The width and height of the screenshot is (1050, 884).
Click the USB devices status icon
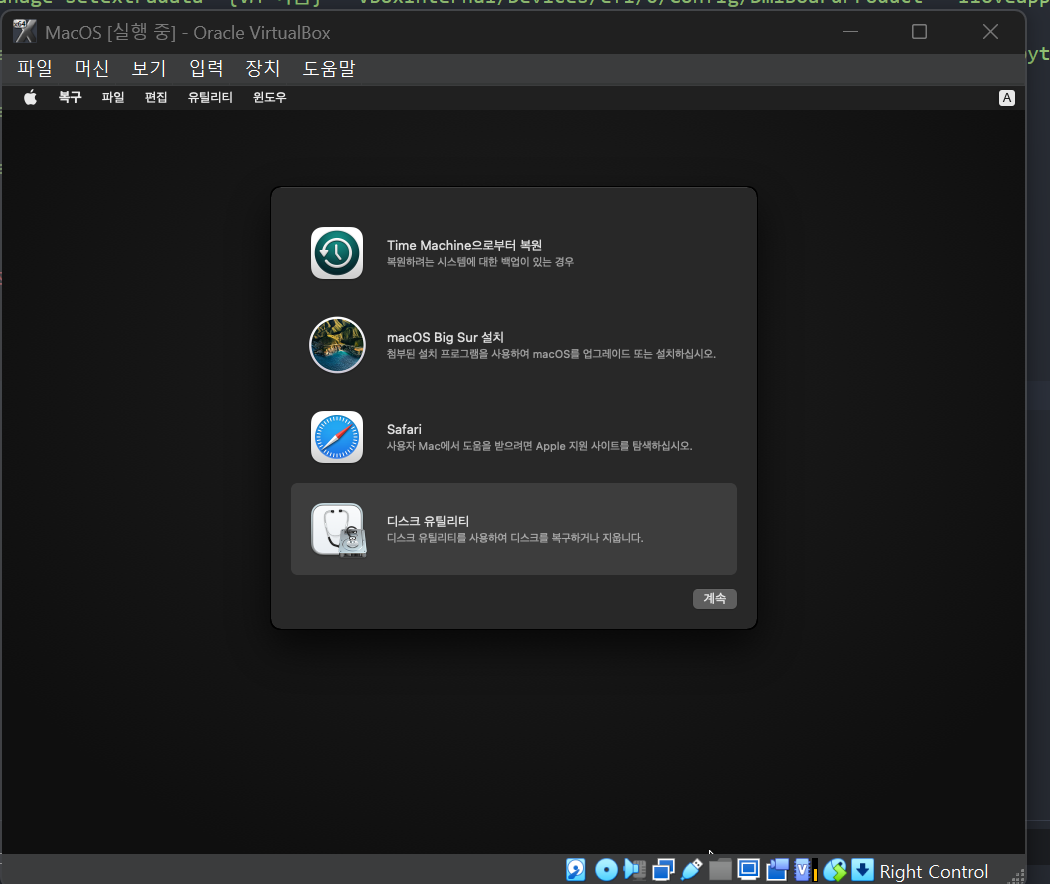point(692,869)
